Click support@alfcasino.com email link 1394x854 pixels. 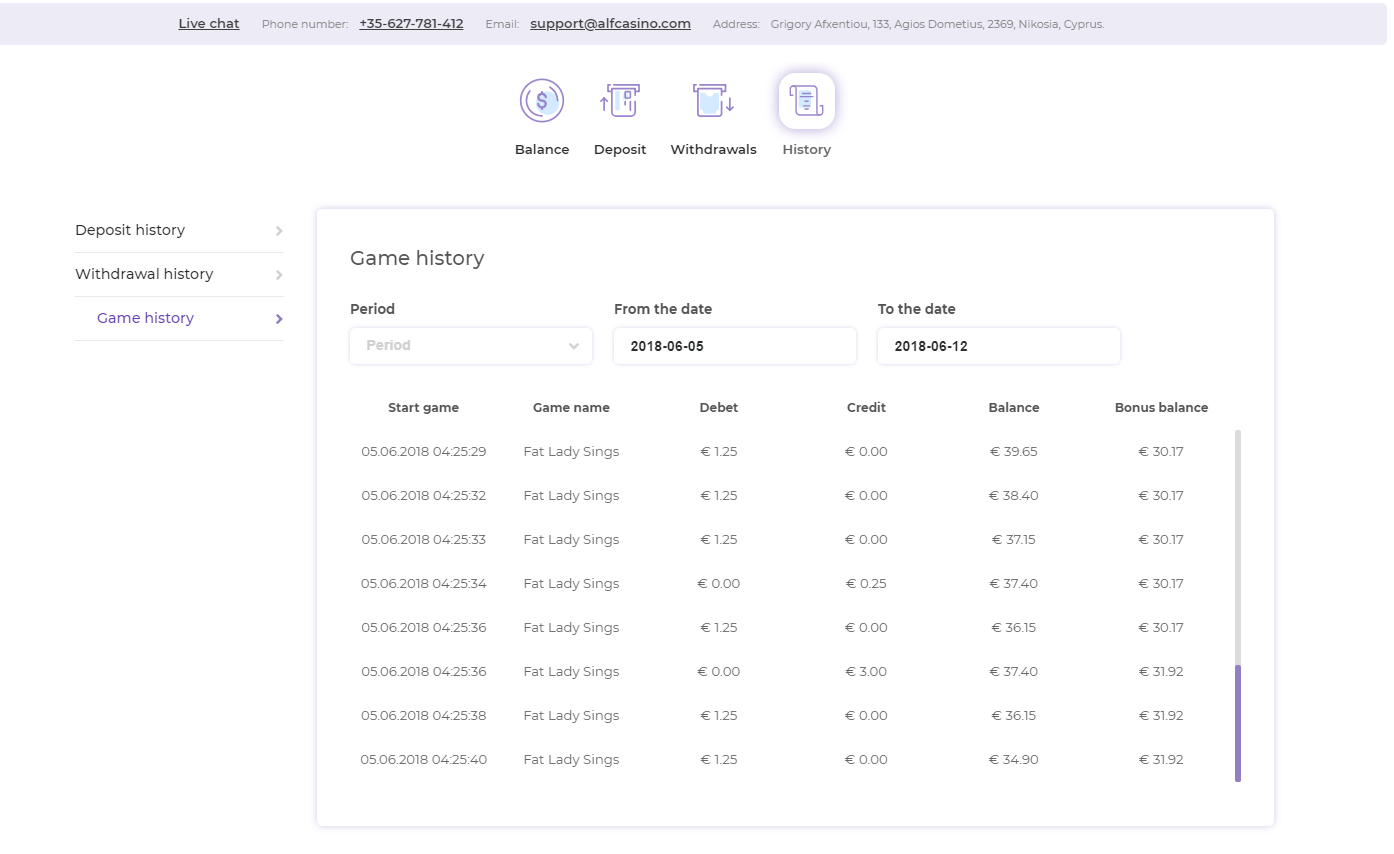click(x=610, y=24)
